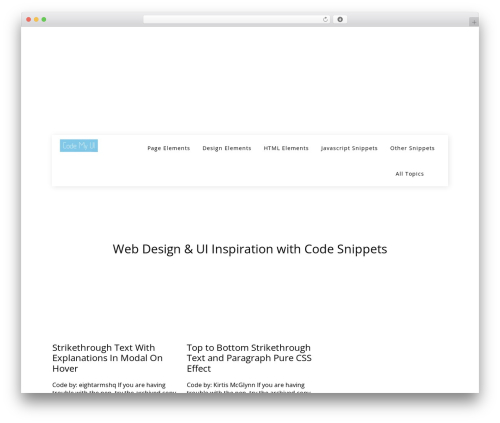Reload the page using the refresh icon
This screenshot has height=423, width=500.
[325, 20]
